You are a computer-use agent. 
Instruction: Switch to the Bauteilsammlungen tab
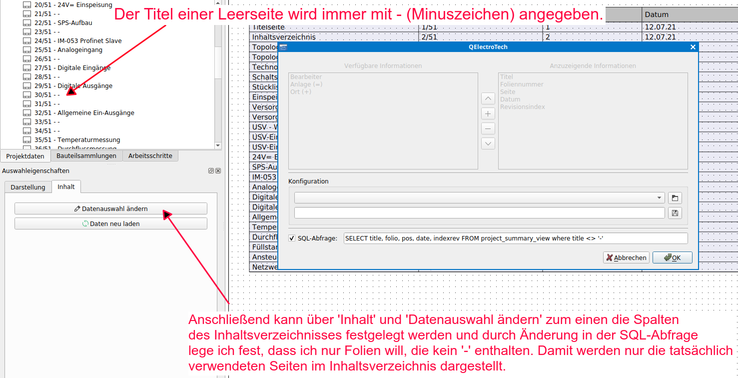click(x=86, y=156)
